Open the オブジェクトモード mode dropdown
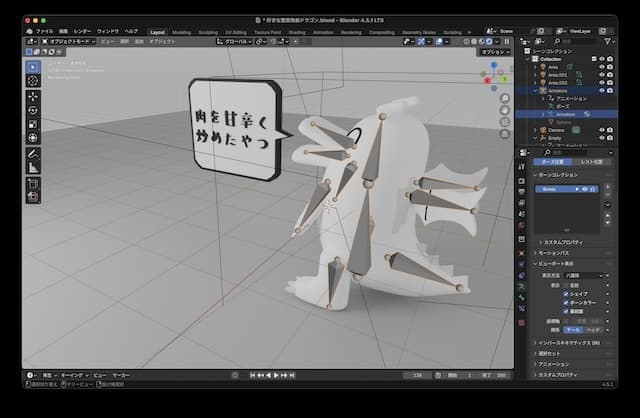Viewport: 640px width, 418px height. (68, 42)
